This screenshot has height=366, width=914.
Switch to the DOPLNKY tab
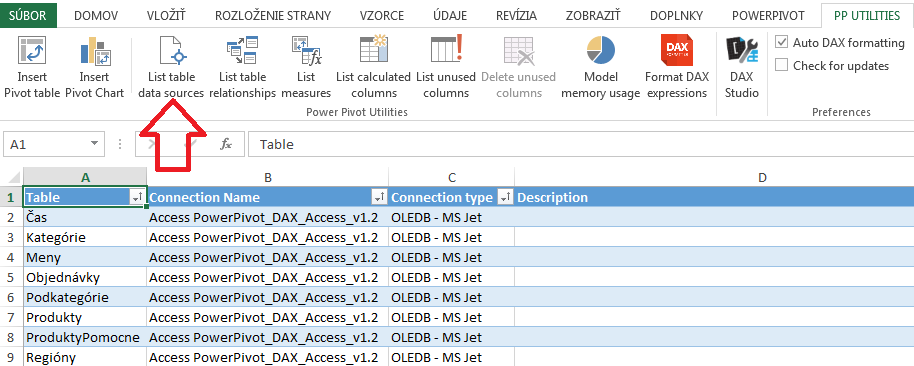tap(676, 16)
